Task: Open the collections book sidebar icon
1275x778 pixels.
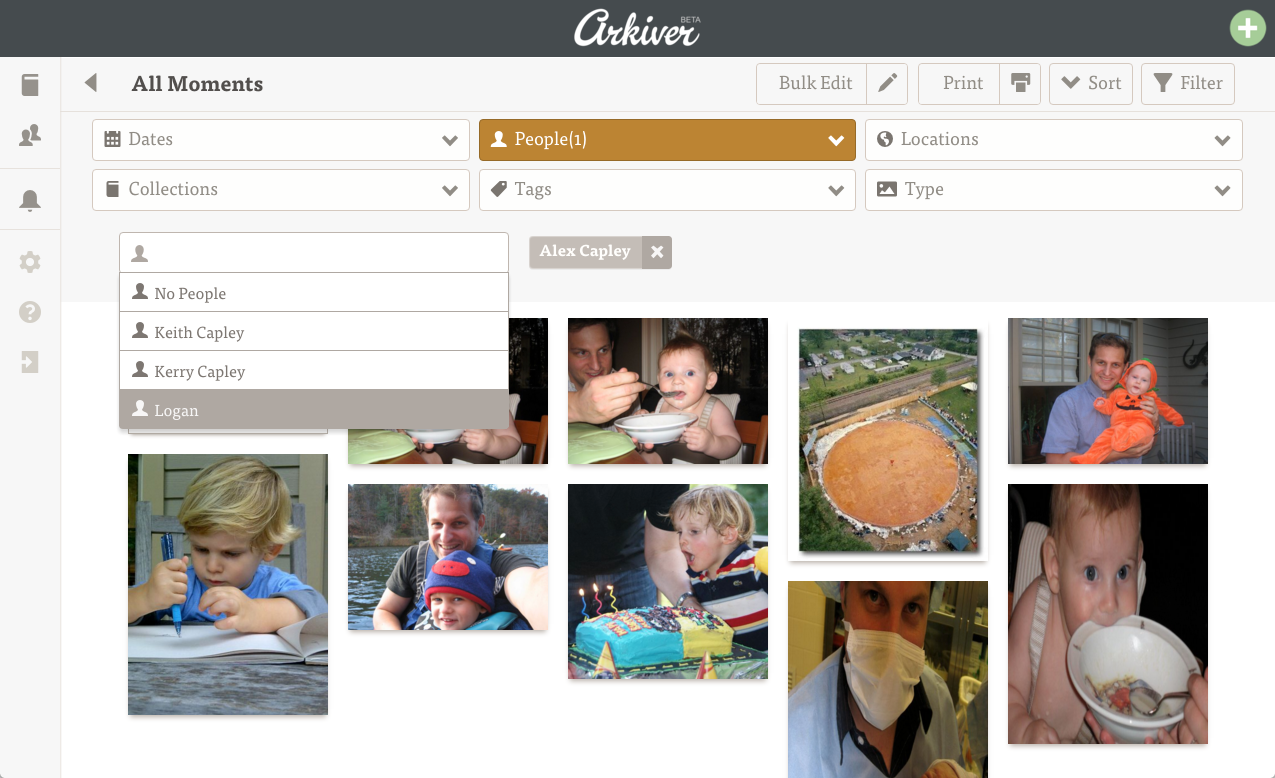Action: 30,85
